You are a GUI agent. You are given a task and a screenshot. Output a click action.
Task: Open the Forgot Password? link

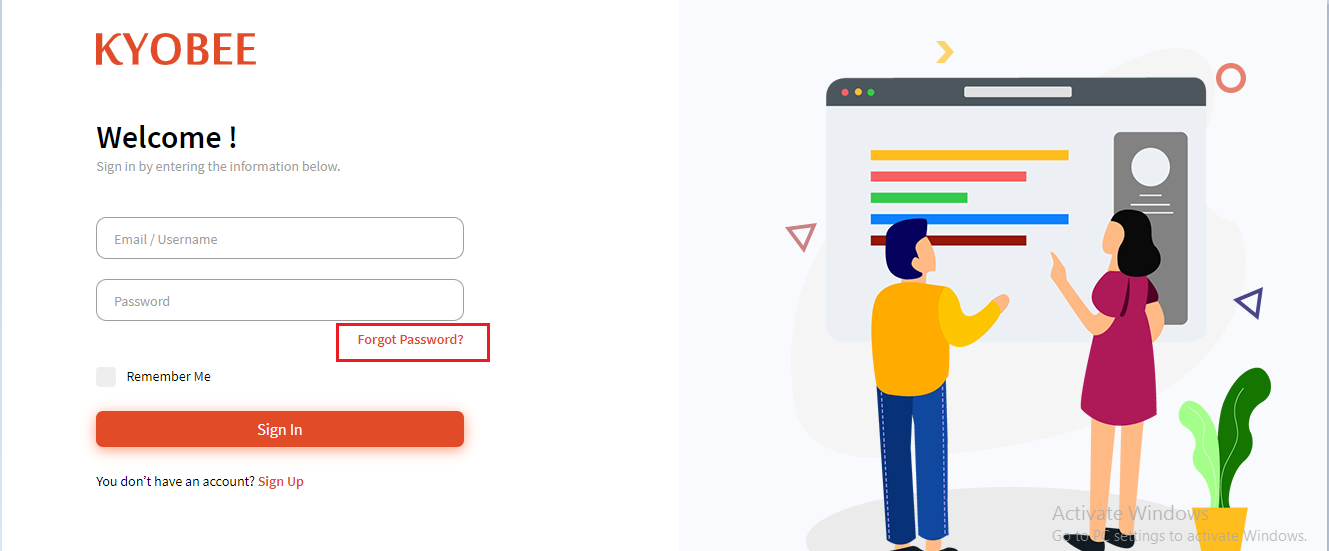pos(411,340)
